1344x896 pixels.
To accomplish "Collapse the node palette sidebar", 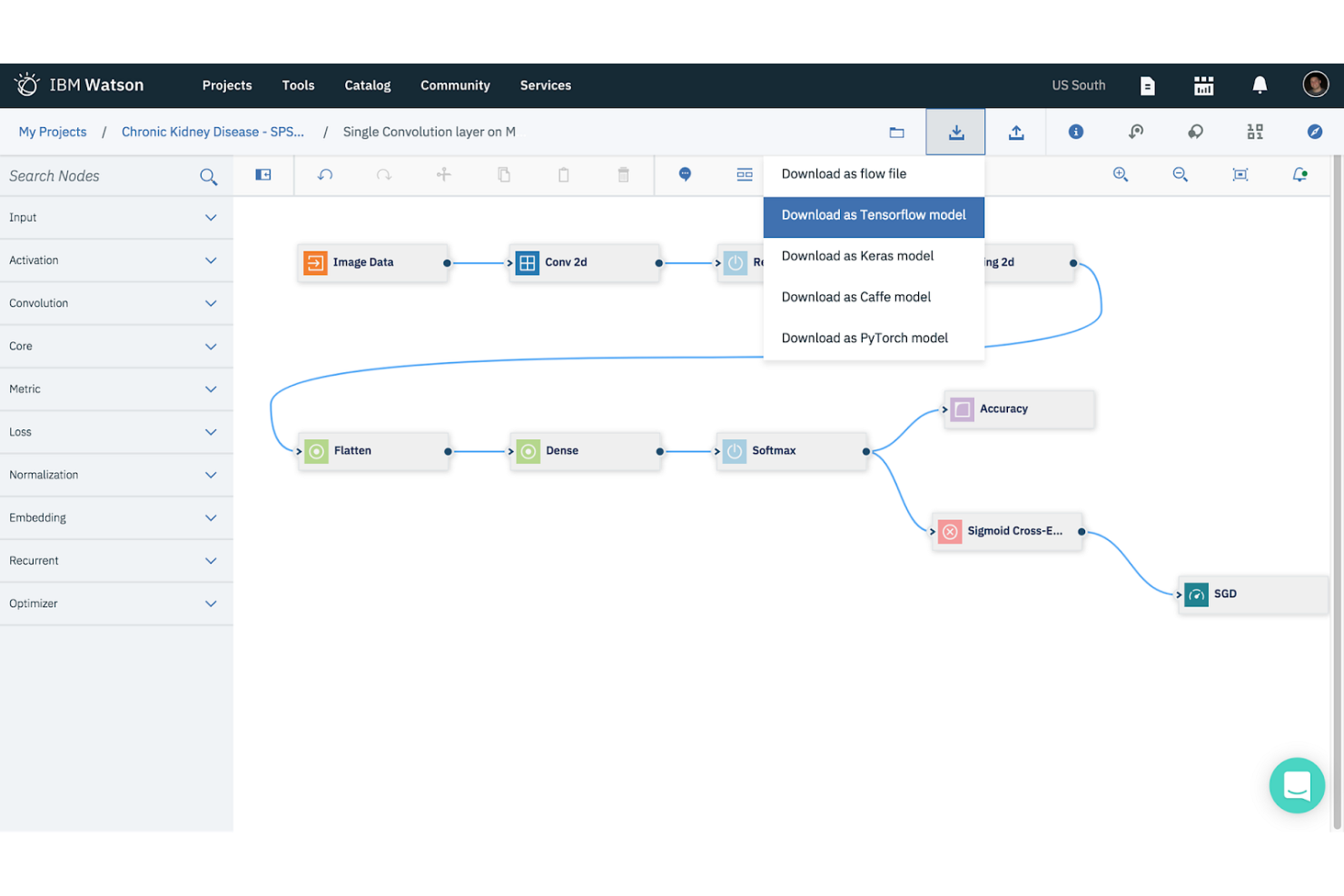I will pyautogui.click(x=263, y=174).
